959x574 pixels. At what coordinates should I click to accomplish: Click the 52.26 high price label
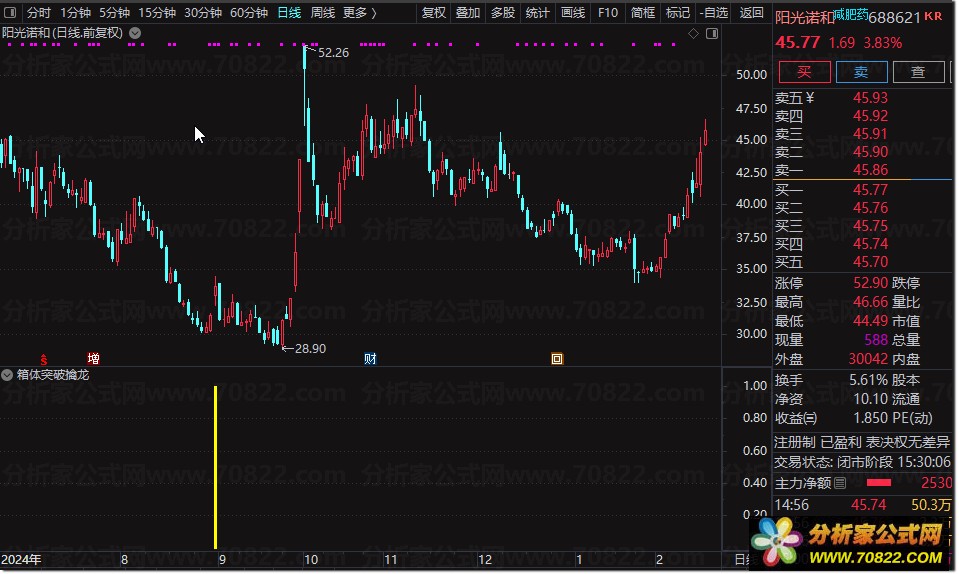(333, 53)
